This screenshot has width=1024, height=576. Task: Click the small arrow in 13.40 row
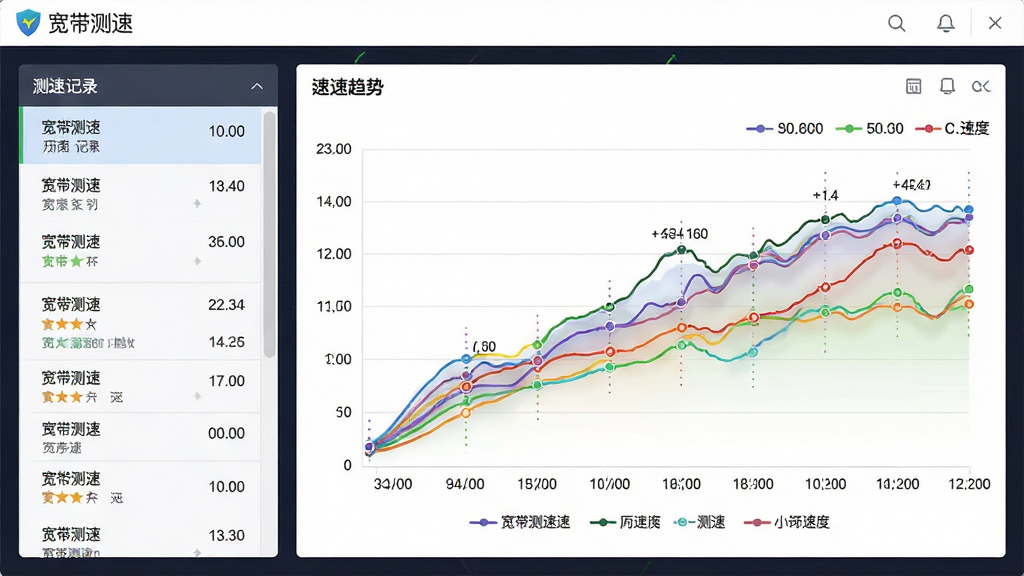click(x=197, y=204)
